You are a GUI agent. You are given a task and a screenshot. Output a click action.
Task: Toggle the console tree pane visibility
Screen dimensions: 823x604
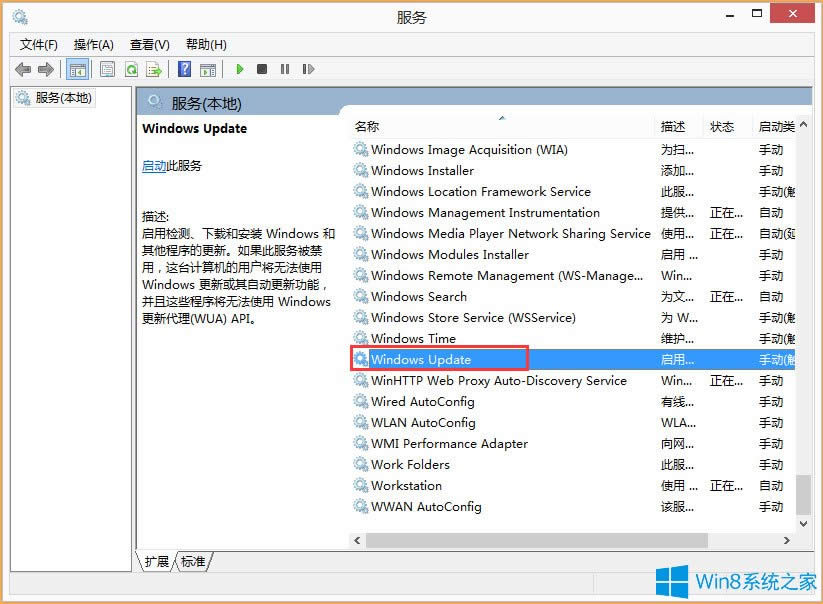click(76, 68)
